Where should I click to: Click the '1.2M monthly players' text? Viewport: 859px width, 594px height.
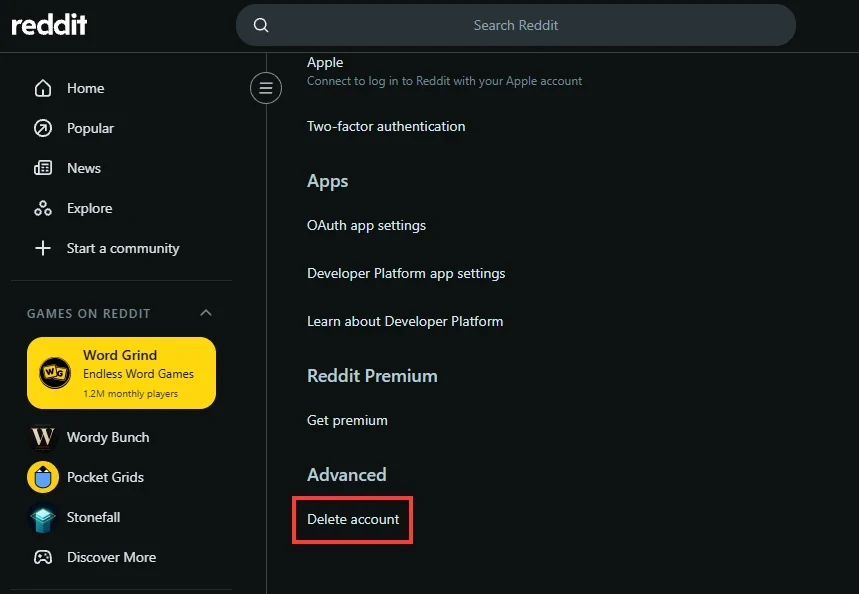(x=130, y=393)
